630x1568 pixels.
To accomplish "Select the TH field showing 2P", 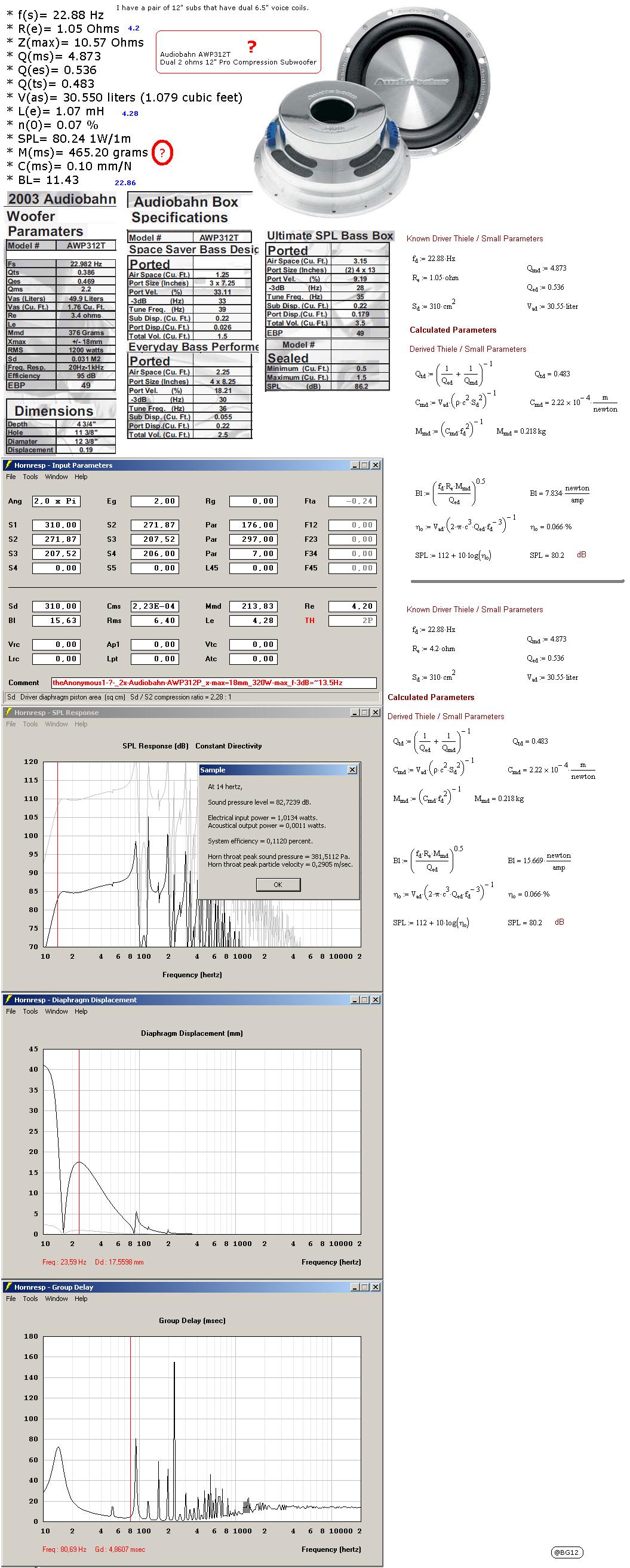I will tap(352, 621).
